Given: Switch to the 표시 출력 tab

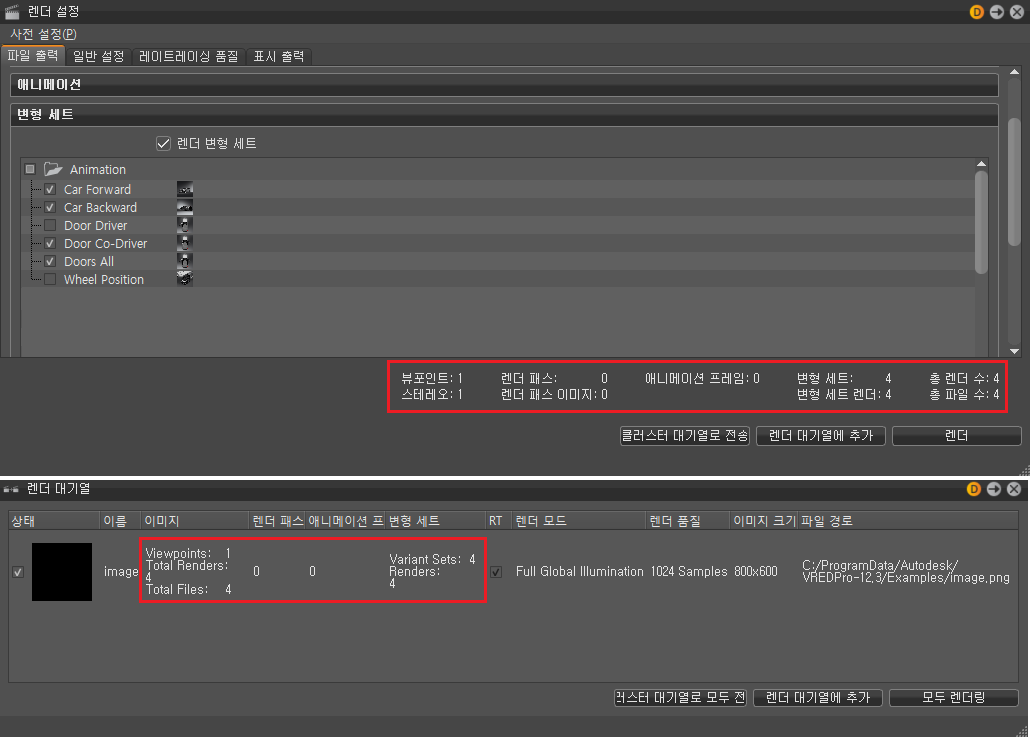Looking at the screenshot, I should 279,57.
